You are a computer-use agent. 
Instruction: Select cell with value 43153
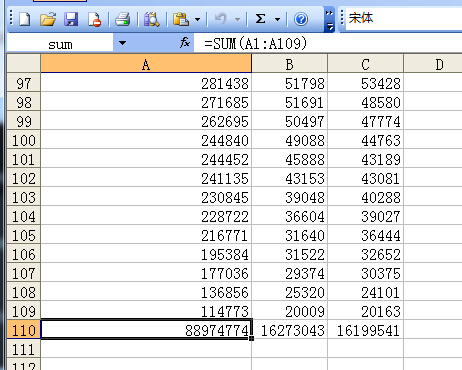289,178
